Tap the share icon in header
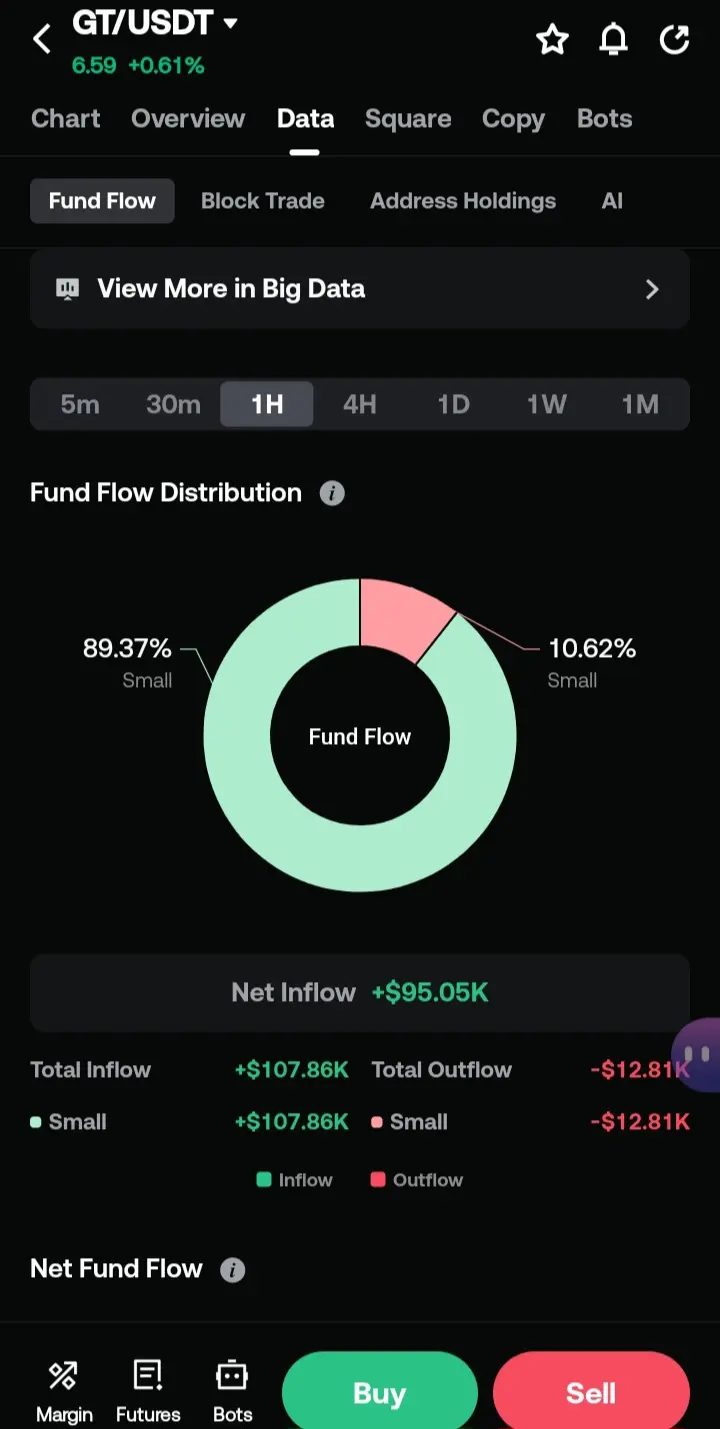 [x=675, y=40]
